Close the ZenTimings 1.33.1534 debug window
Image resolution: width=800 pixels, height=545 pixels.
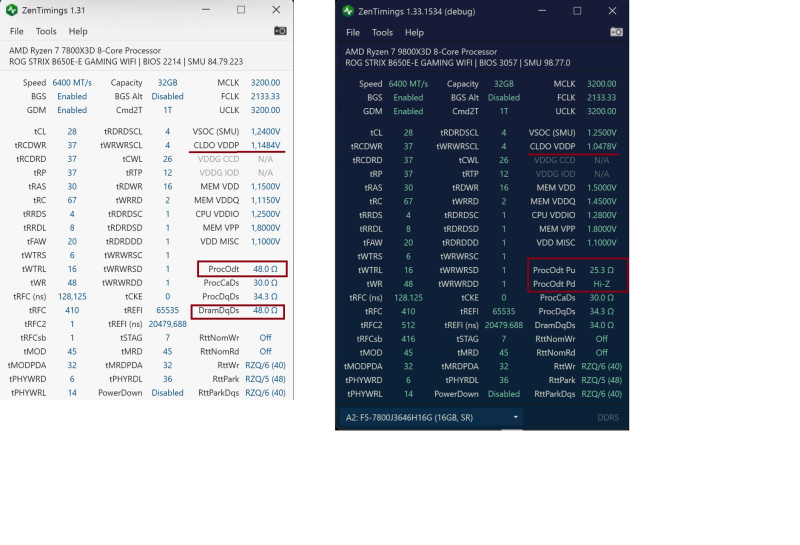(x=612, y=11)
